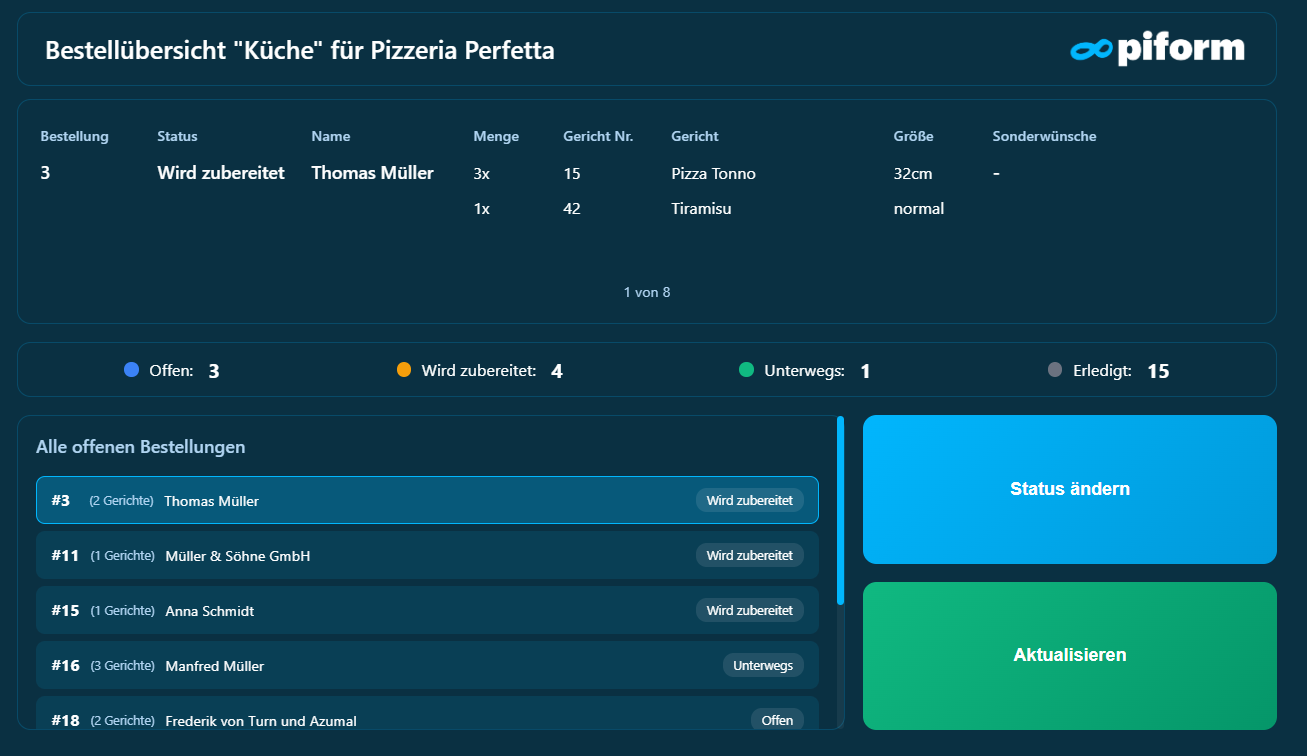Click the Unterwegs badge on order #16
1307x756 pixels.
763,665
